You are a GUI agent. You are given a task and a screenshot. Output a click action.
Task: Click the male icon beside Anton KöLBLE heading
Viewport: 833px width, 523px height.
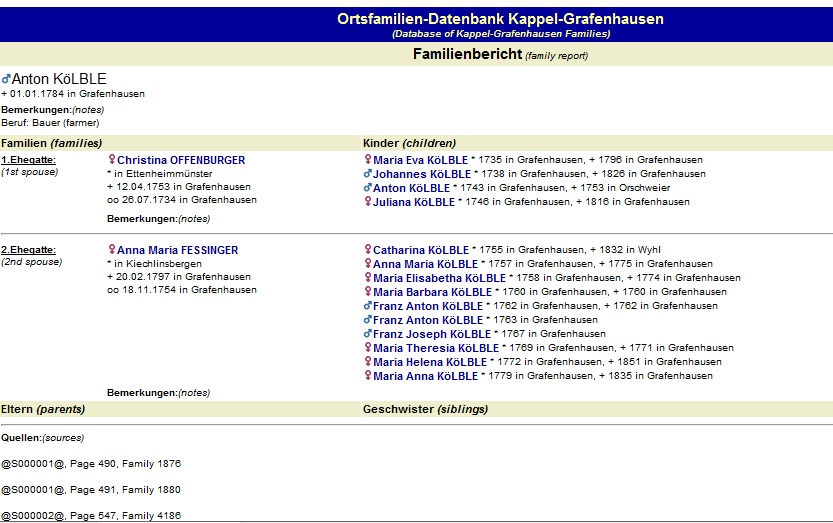pyautogui.click(x=6, y=79)
